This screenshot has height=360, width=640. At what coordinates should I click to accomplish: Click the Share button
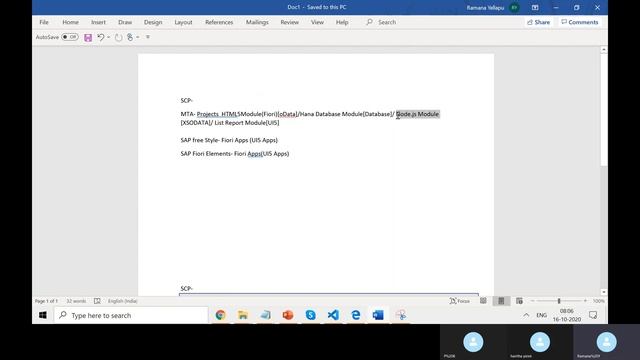pyautogui.click(x=539, y=22)
